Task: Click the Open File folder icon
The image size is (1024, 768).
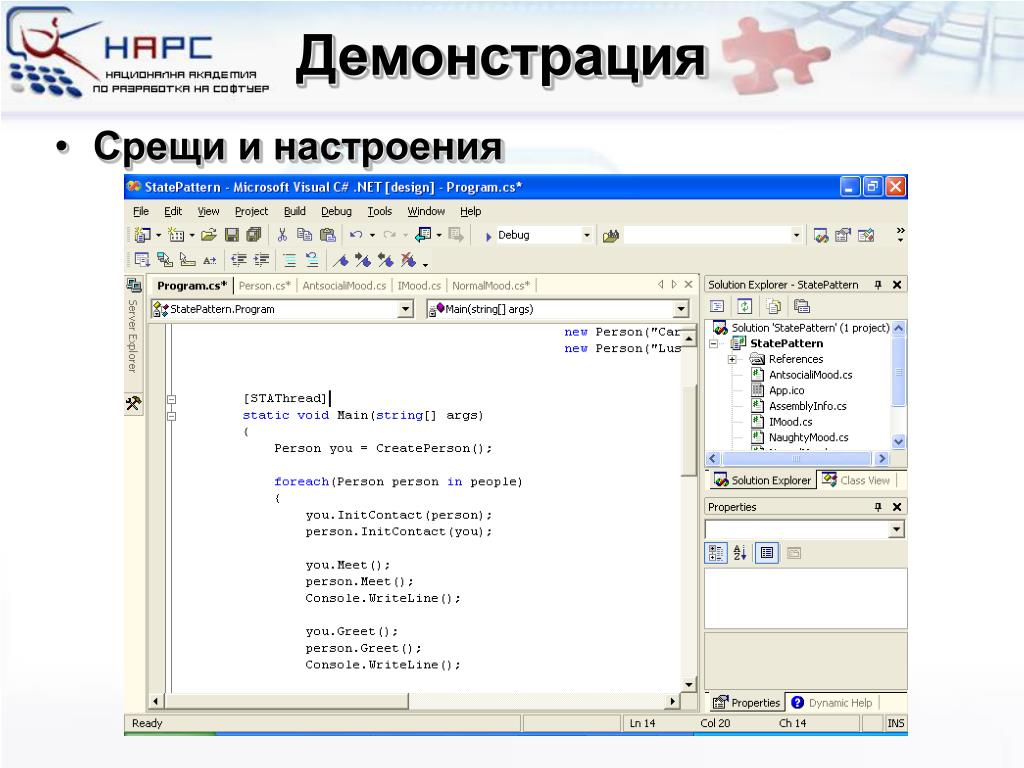Action: click(x=209, y=234)
